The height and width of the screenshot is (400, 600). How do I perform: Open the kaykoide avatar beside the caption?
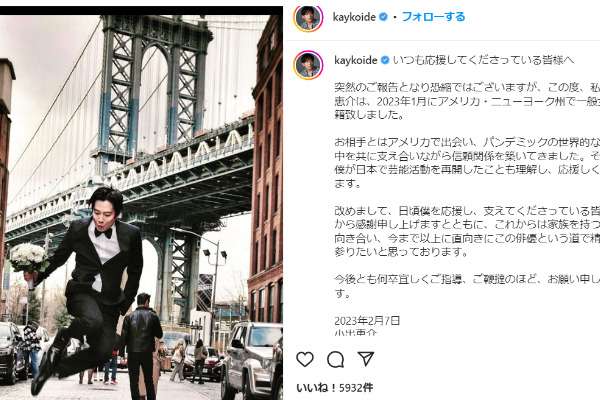[308, 65]
